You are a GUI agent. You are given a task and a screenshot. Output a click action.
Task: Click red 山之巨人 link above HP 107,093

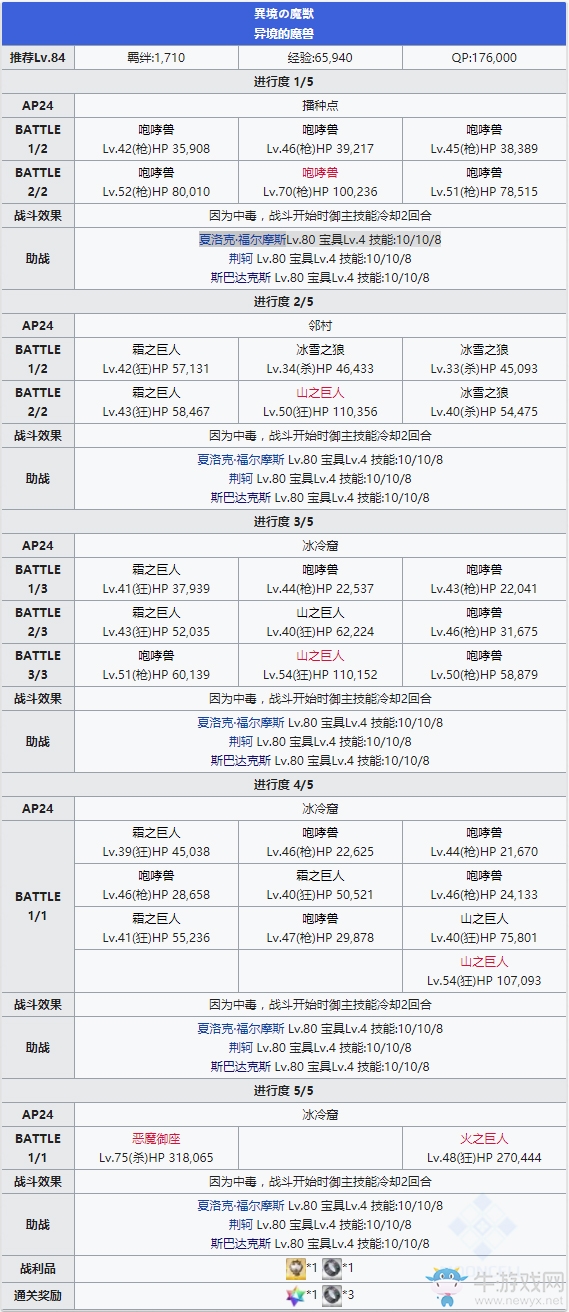click(484, 961)
